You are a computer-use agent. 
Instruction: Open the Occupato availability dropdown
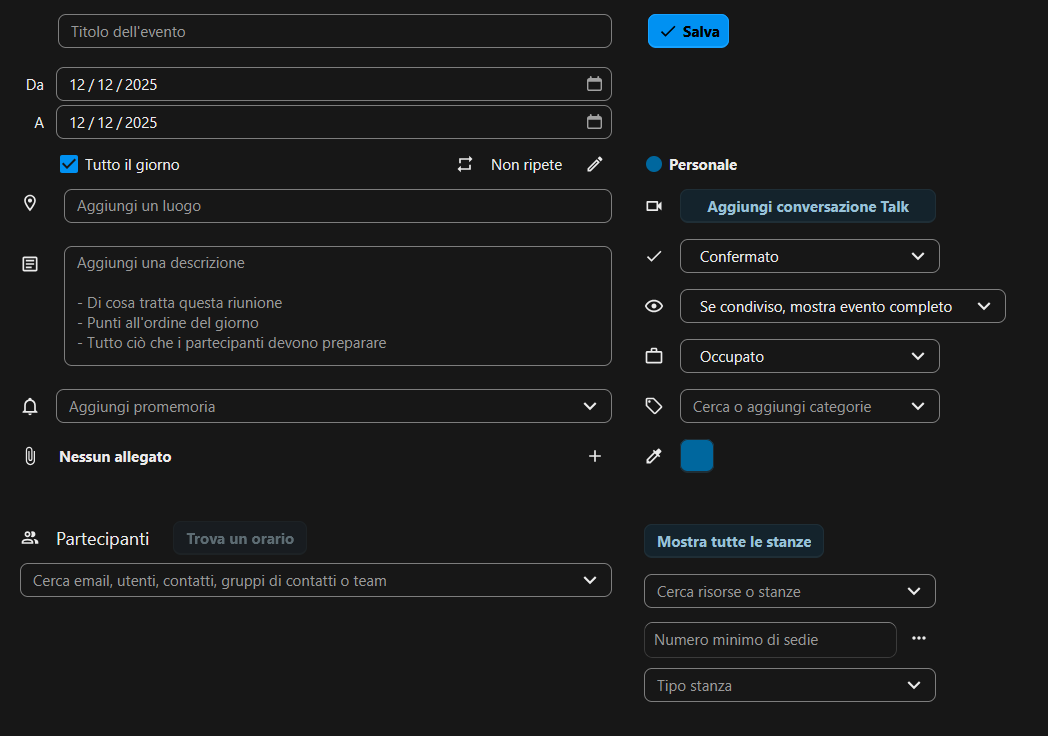[809, 357]
